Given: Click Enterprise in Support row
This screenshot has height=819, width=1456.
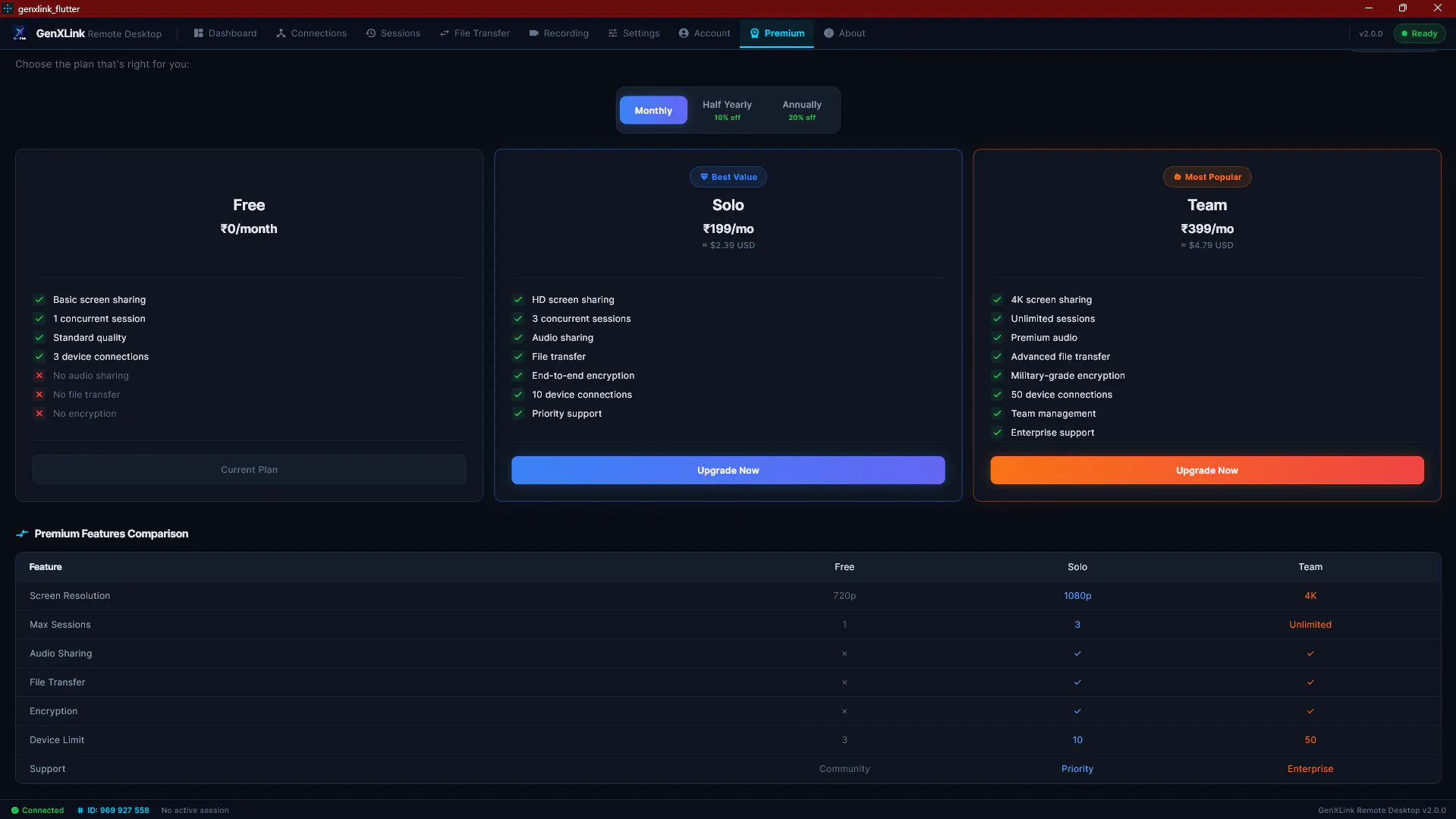Looking at the screenshot, I should click(1310, 769).
